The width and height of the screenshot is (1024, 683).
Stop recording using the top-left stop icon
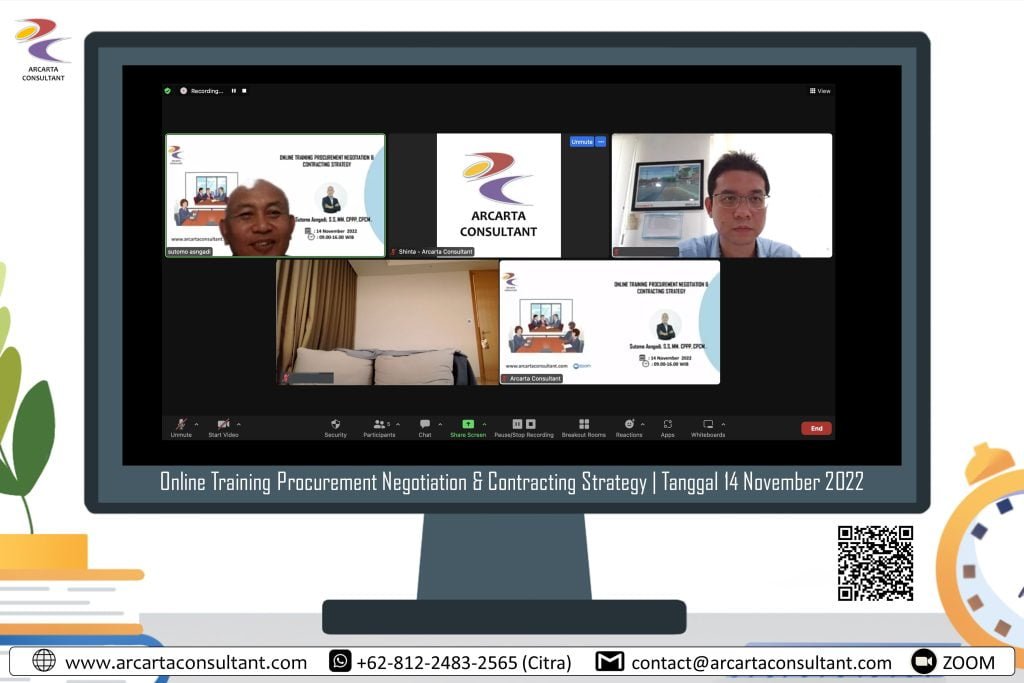pos(244,91)
